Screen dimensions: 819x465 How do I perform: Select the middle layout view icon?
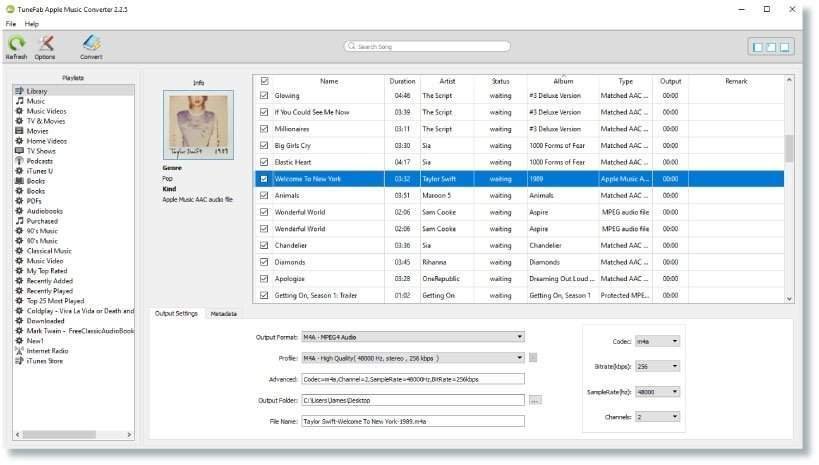point(771,47)
